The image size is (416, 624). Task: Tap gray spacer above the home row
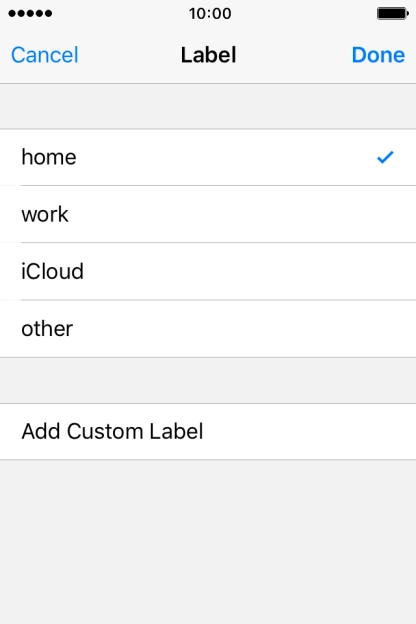[208, 106]
